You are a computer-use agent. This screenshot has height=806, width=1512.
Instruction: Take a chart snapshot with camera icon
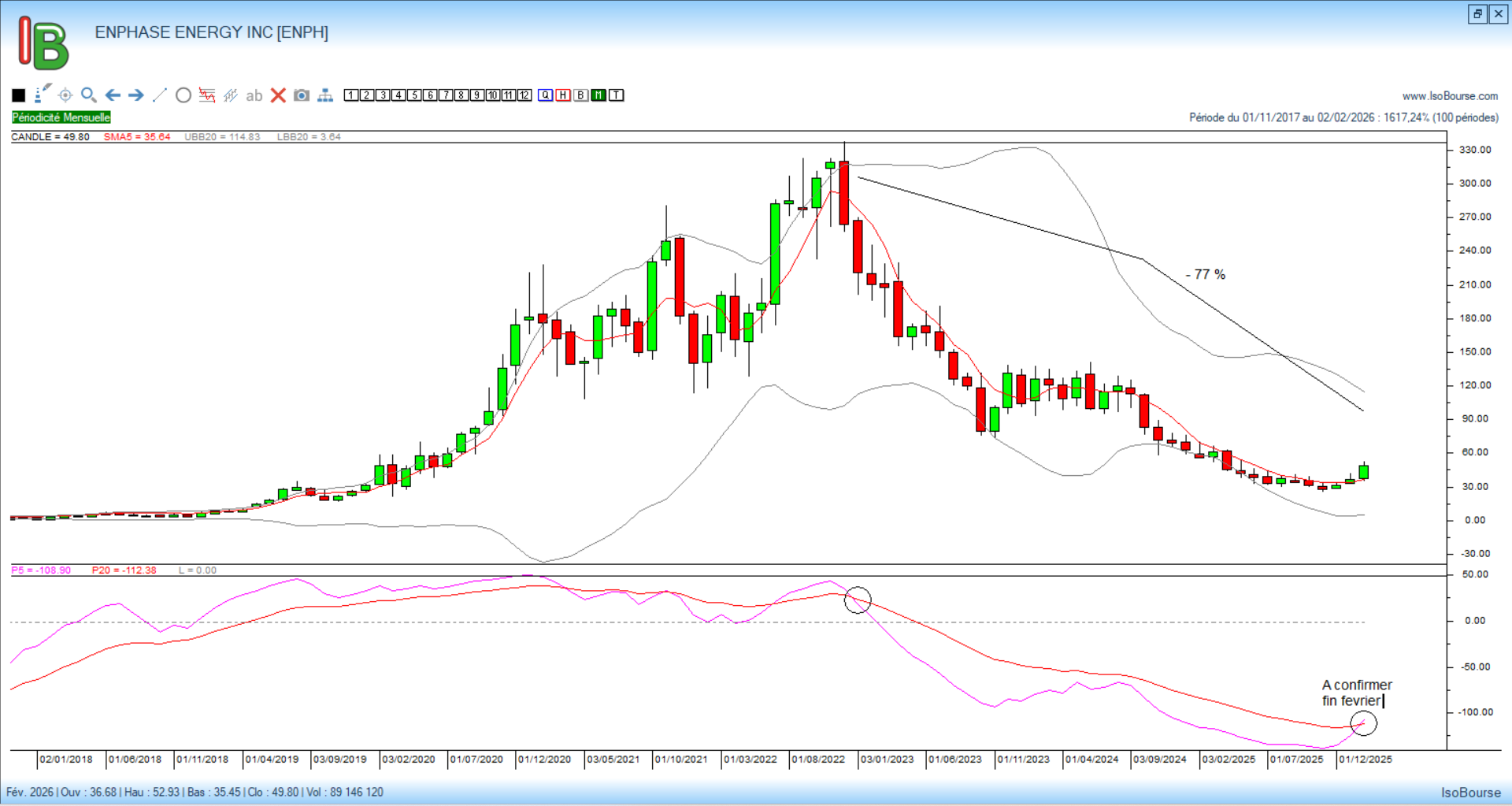302,95
